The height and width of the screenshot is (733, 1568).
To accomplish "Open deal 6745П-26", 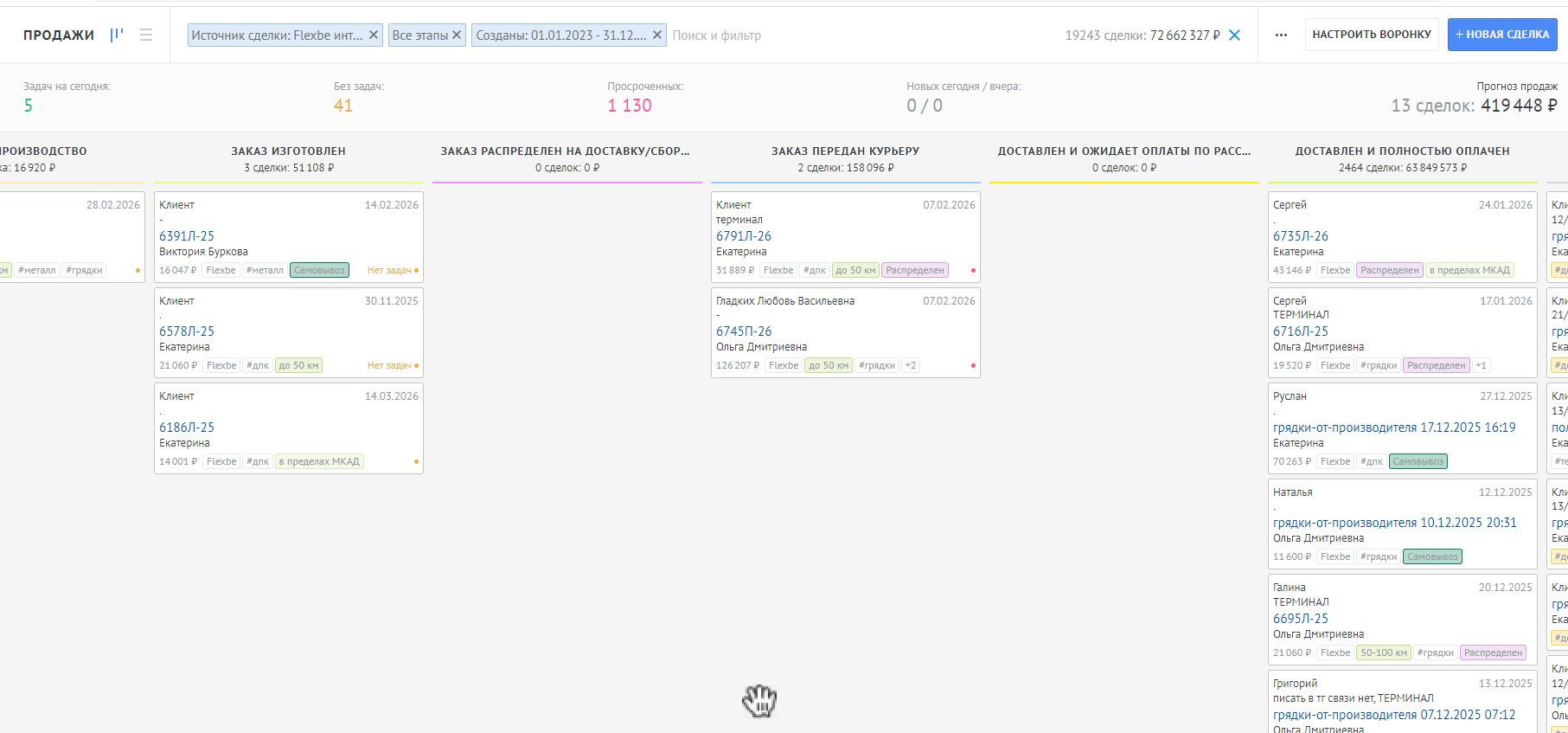I will click(x=744, y=331).
